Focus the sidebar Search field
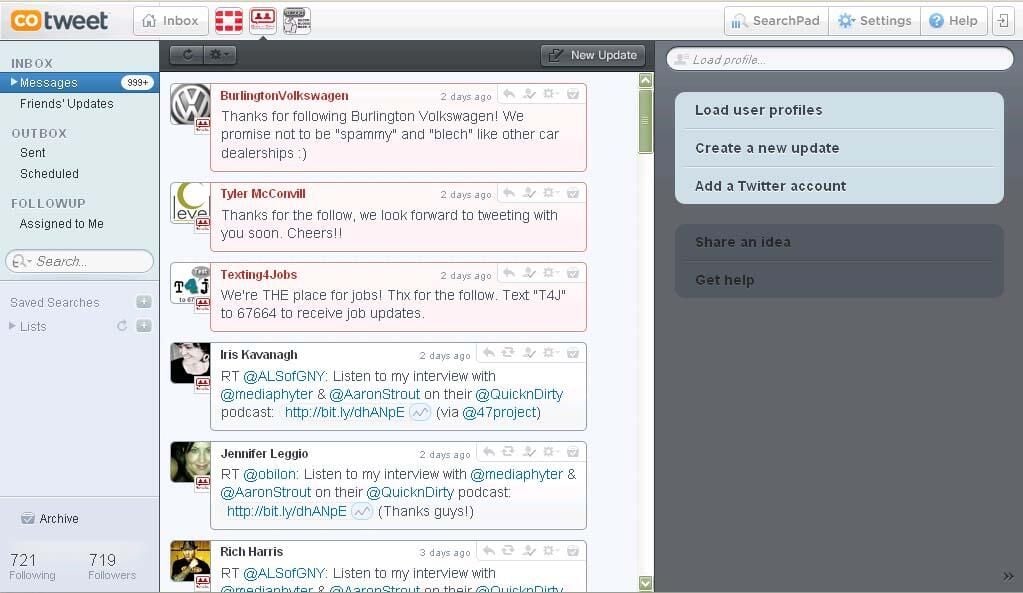The image size is (1023, 593). [x=80, y=261]
